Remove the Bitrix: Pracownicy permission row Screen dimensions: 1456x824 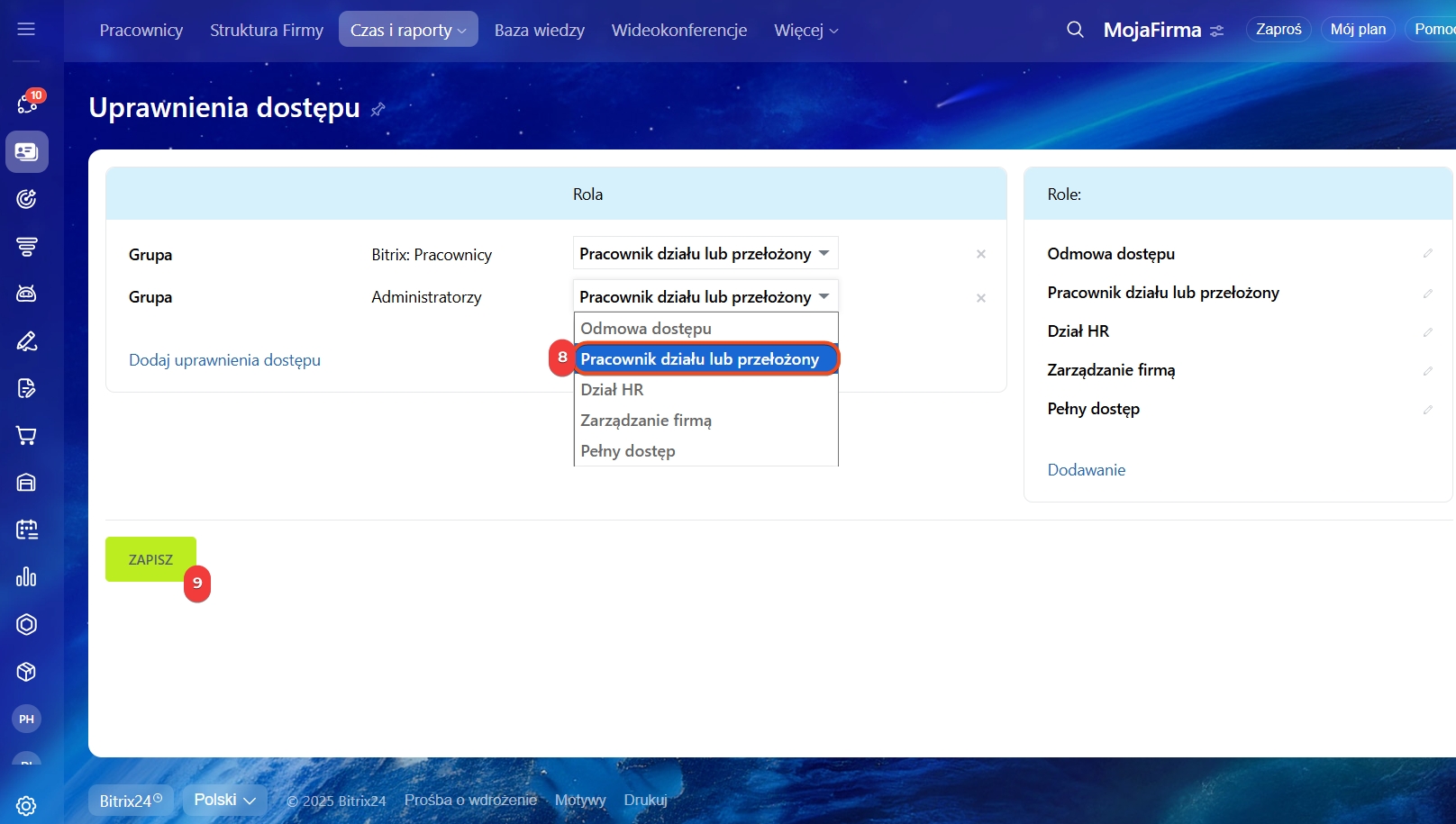(980, 255)
